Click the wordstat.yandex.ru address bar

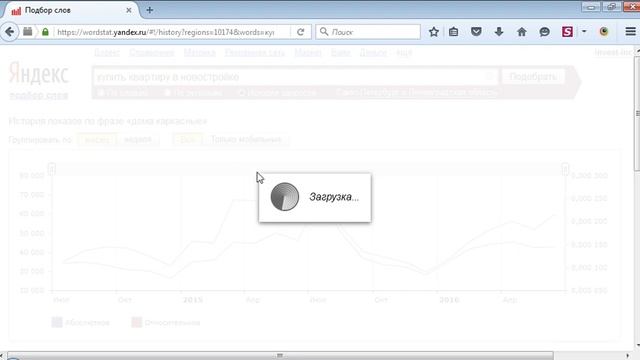tap(171, 32)
